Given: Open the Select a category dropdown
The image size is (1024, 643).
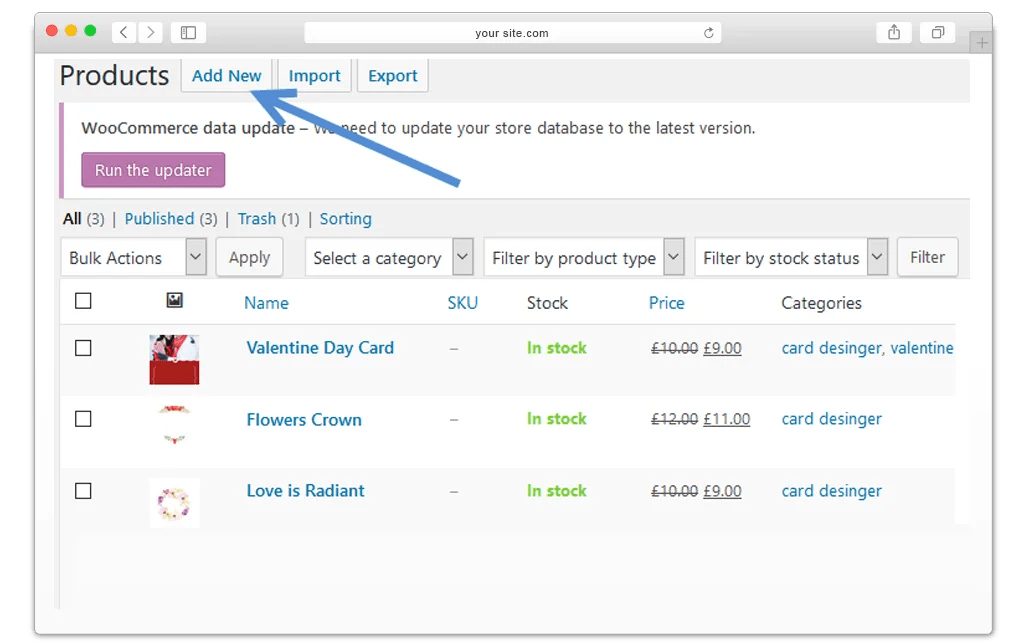Looking at the screenshot, I should (x=389, y=257).
